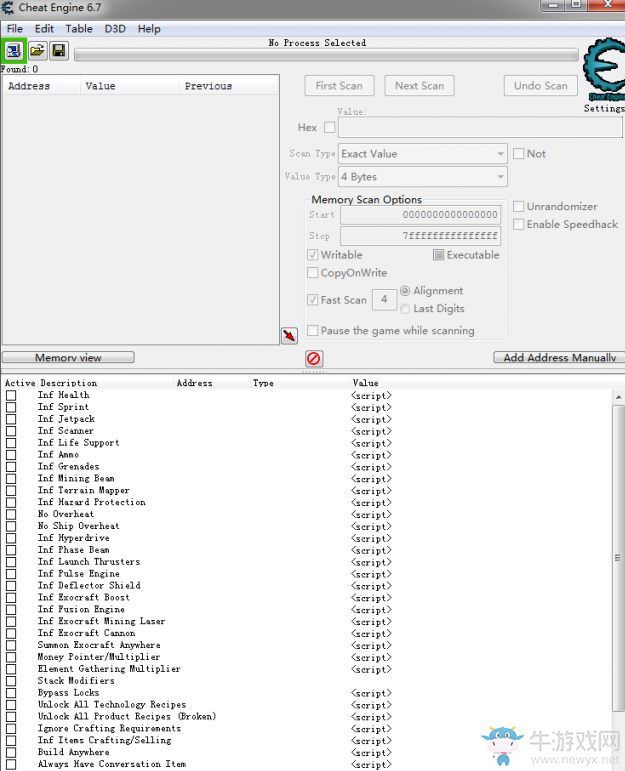The image size is (625, 771).
Task: Toggle the Executable checkbox
Action: point(439,255)
